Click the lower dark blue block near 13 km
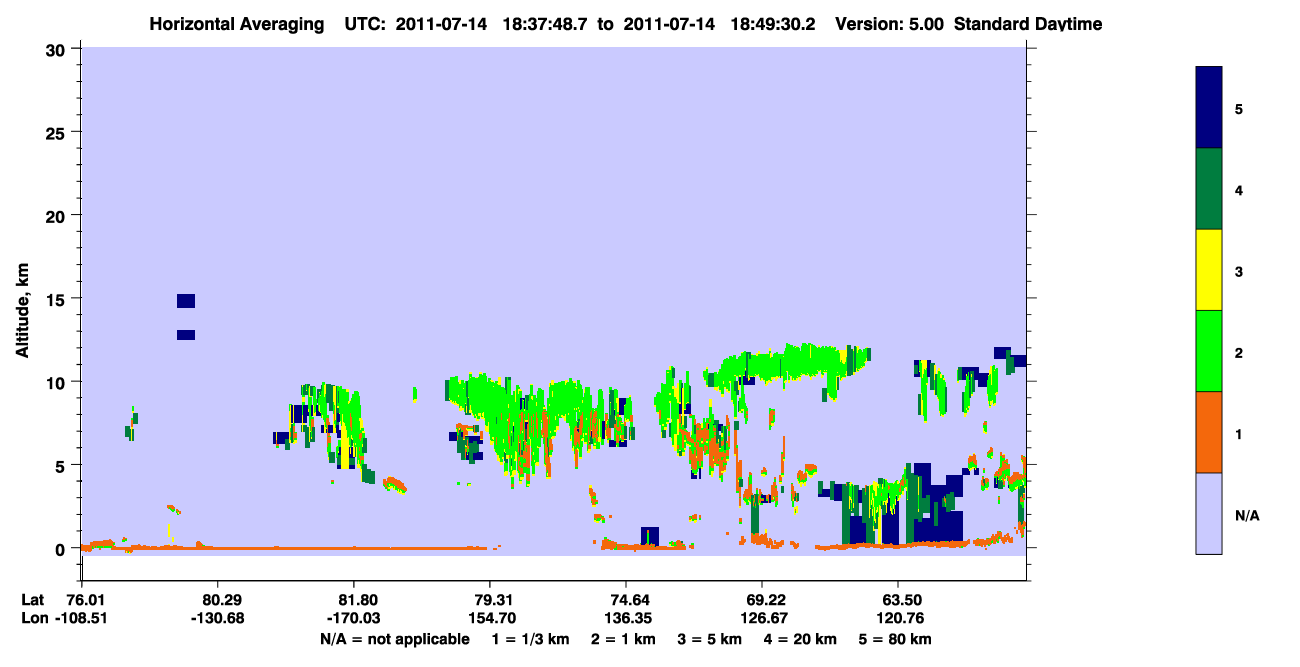This screenshot has height=667, width=1300. pos(186,335)
